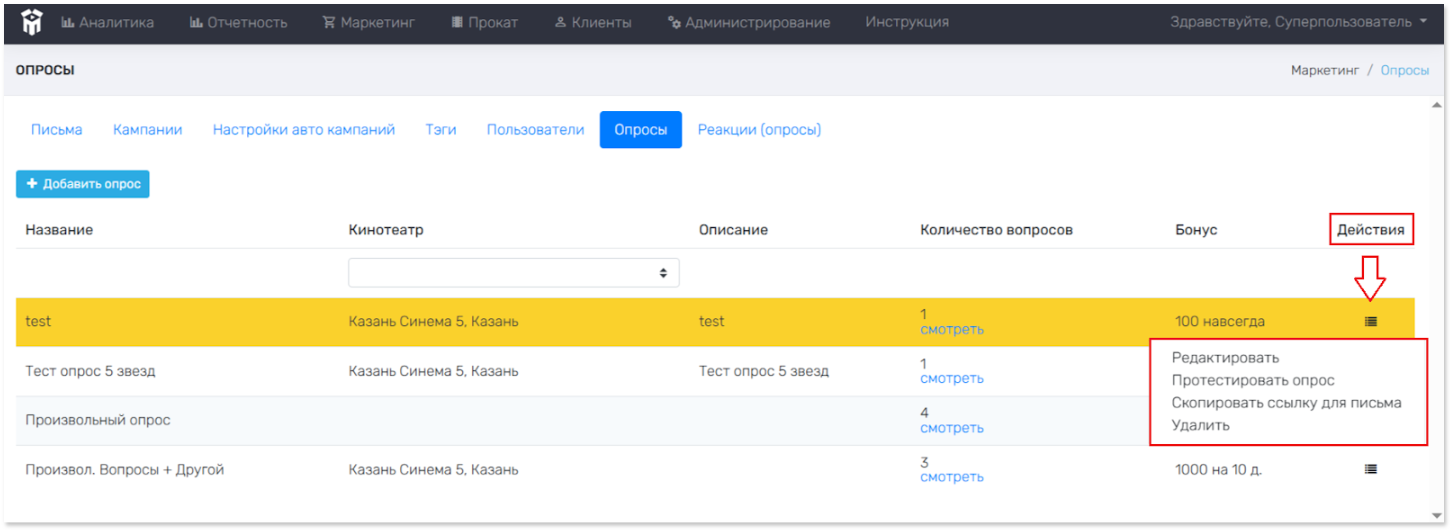Choose Удалить from the actions menu
Viewport: 1450px width, 530px height.
[x=1200, y=425]
